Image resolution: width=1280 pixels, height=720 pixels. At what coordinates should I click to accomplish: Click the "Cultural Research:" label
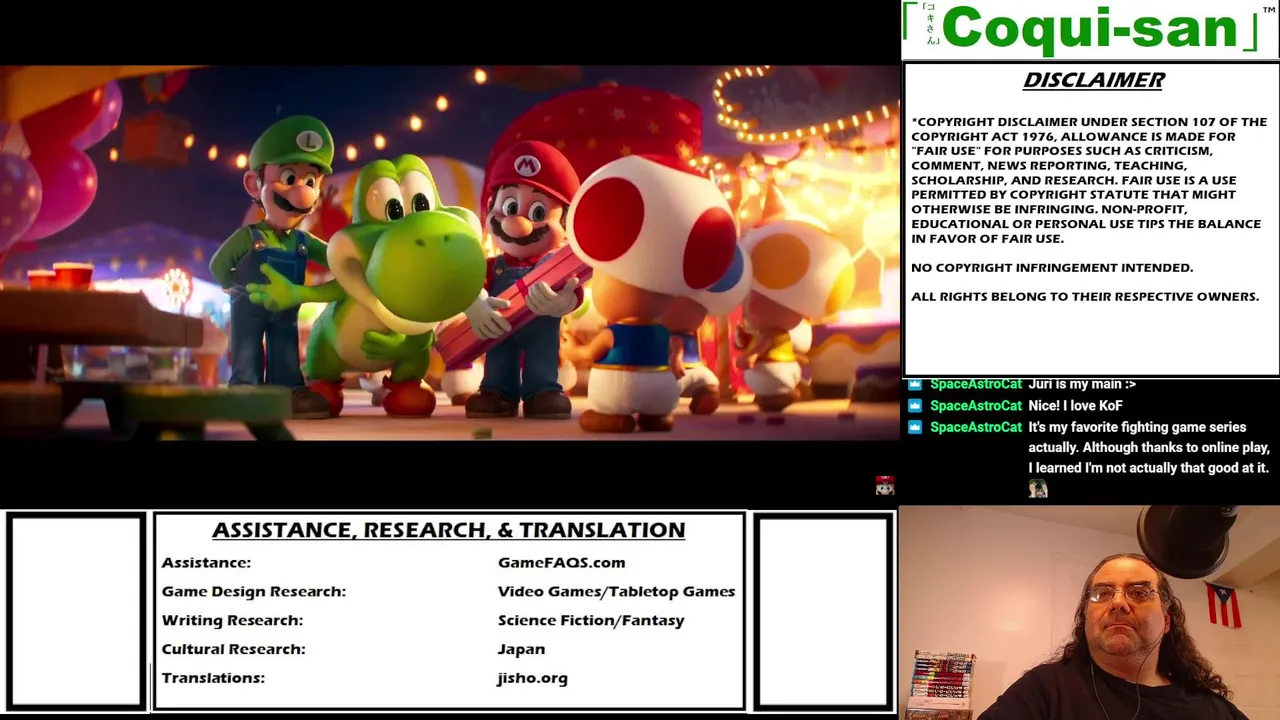[233, 649]
